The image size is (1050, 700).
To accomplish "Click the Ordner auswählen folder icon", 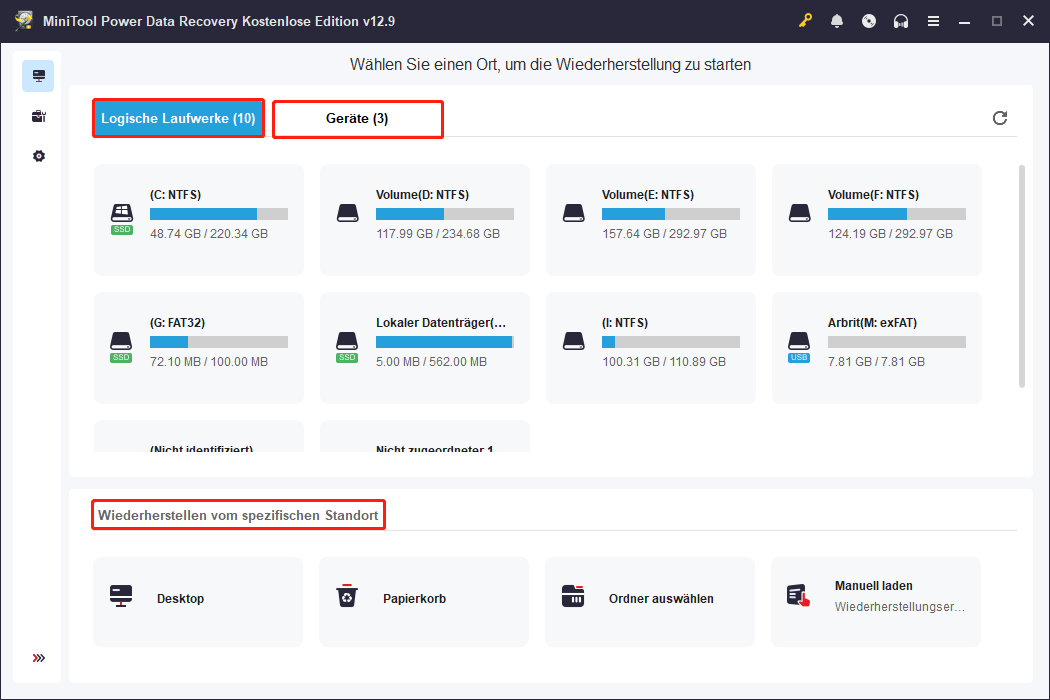I will [x=573, y=596].
